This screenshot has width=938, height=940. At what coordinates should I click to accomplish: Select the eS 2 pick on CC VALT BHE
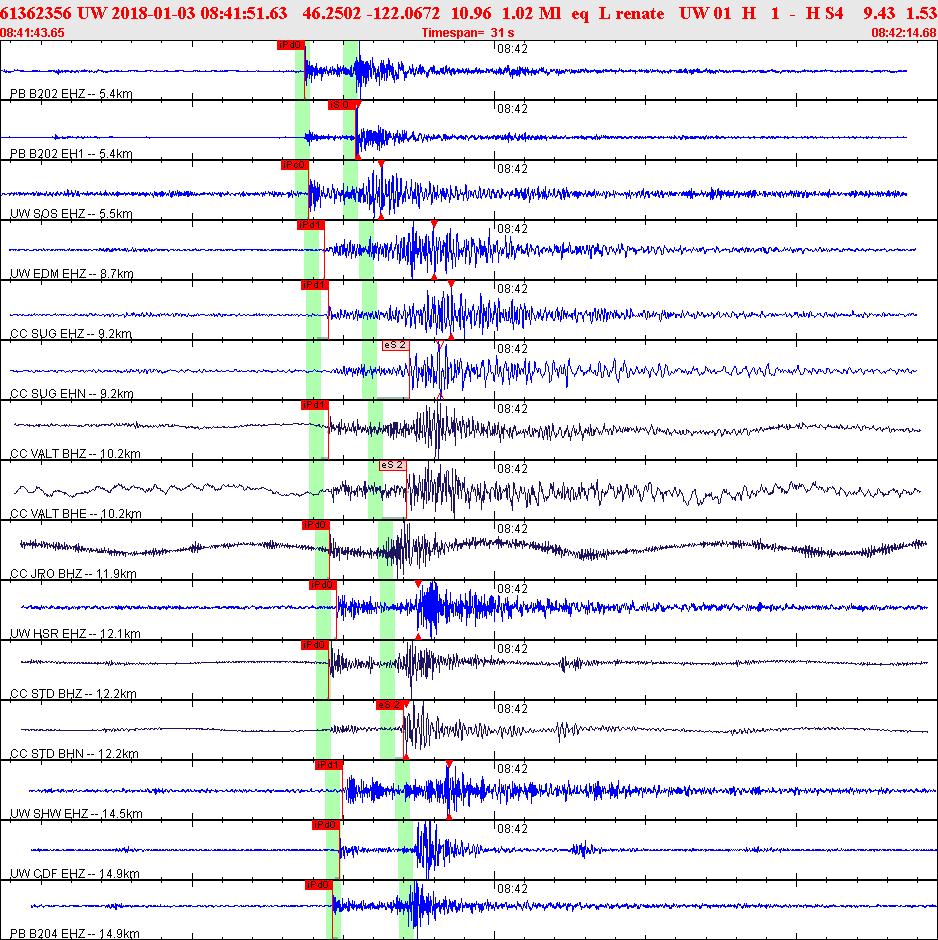pos(393,465)
